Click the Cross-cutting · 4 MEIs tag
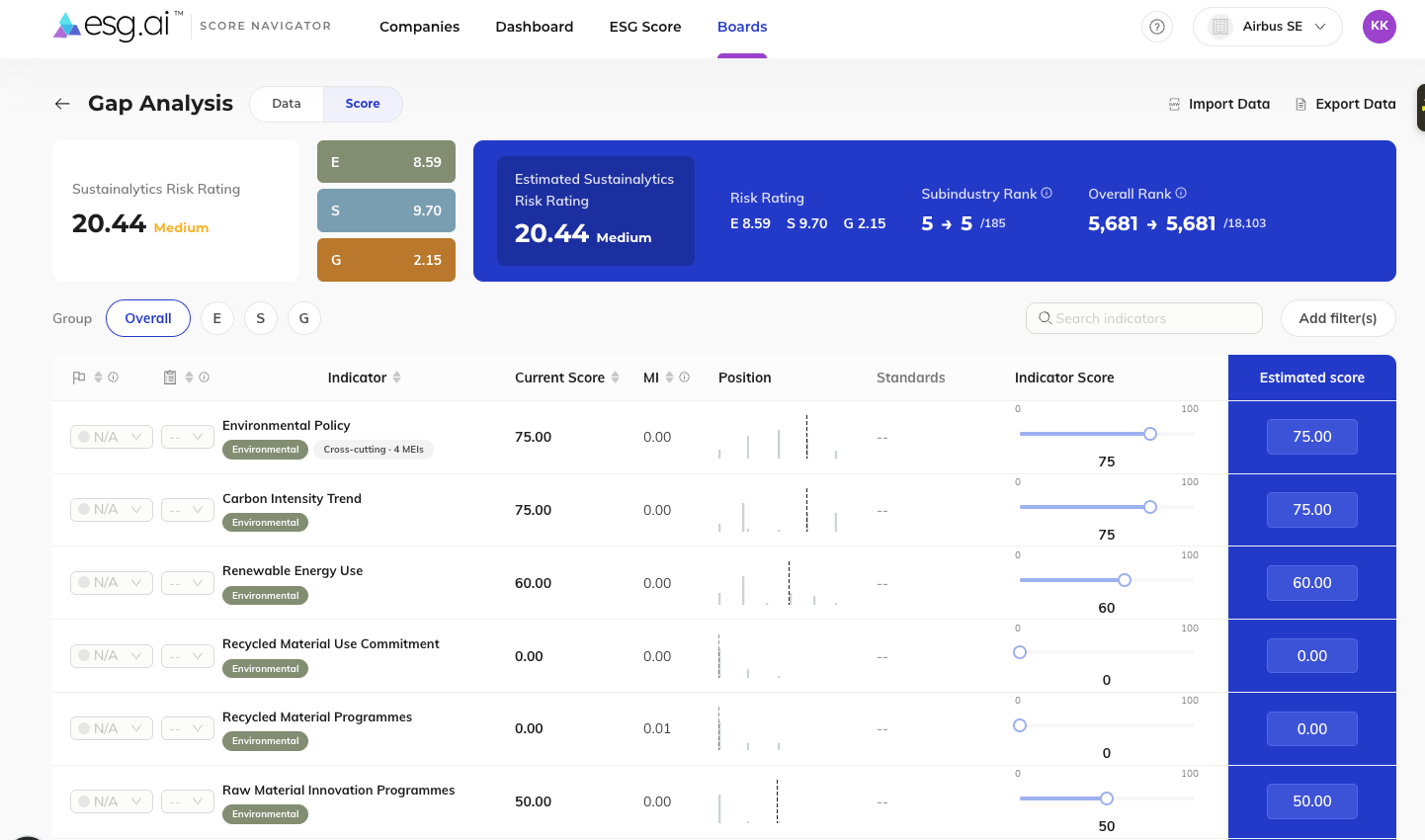The image size is (1425, 840). coord(374,450)
